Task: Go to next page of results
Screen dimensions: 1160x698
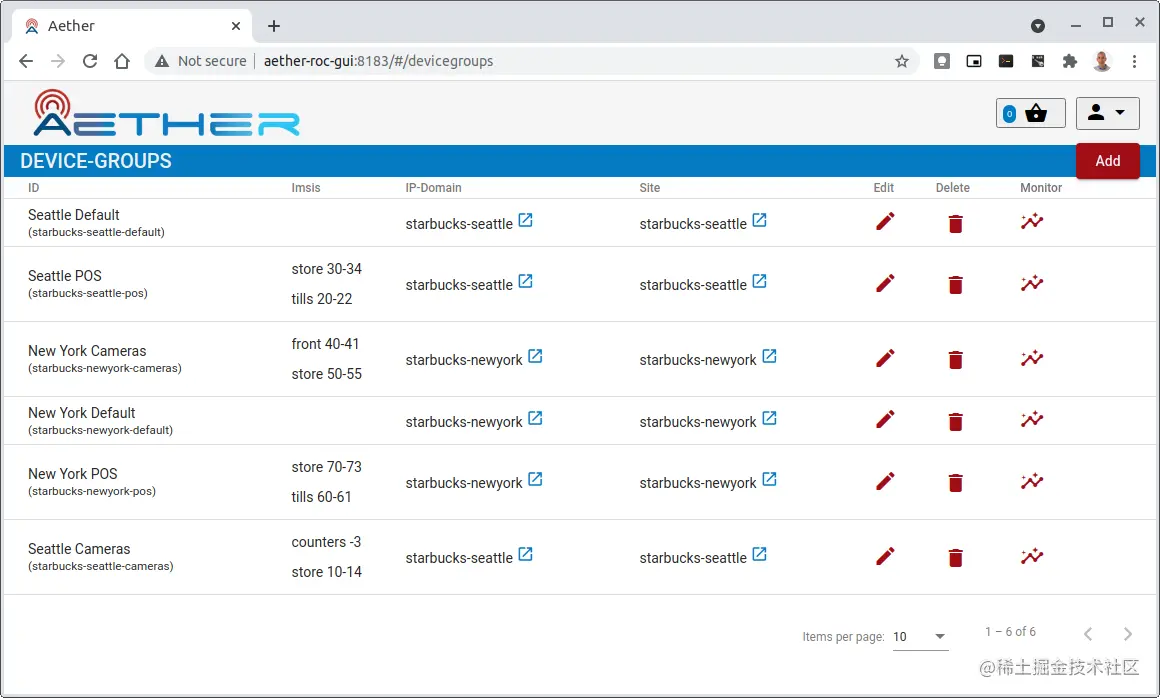Action: pos(1127,634)
